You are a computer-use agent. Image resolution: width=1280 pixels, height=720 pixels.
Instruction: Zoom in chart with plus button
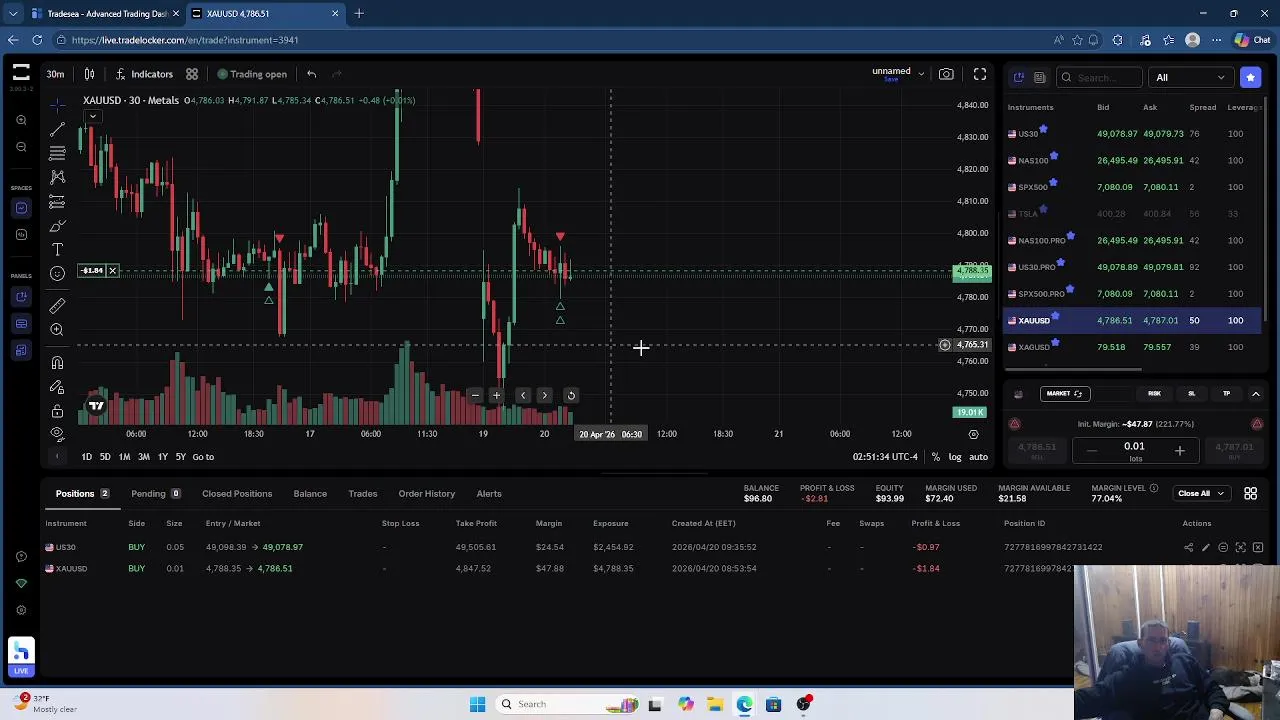point(496,395)
